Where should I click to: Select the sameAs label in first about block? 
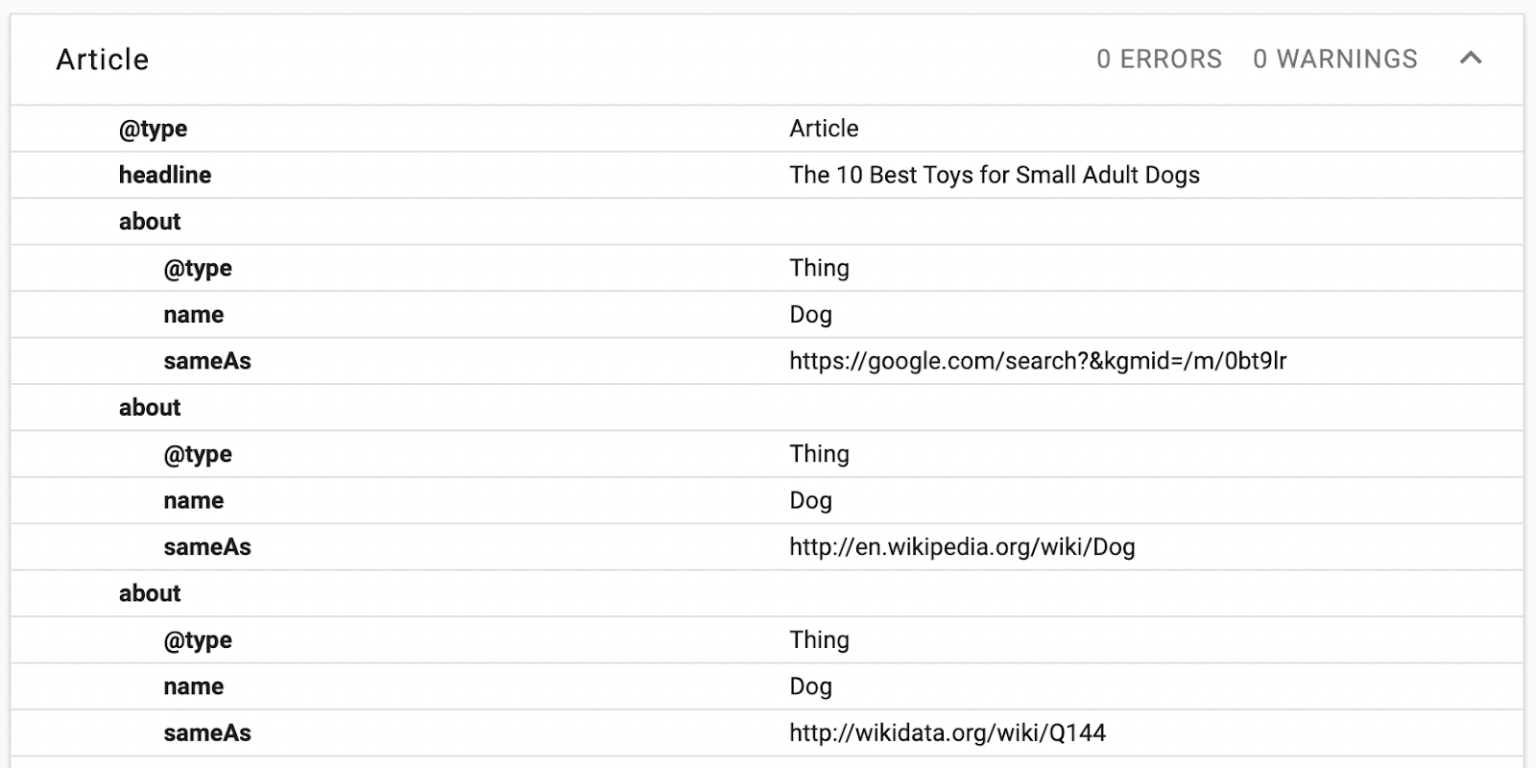click(x=208, y=360)
